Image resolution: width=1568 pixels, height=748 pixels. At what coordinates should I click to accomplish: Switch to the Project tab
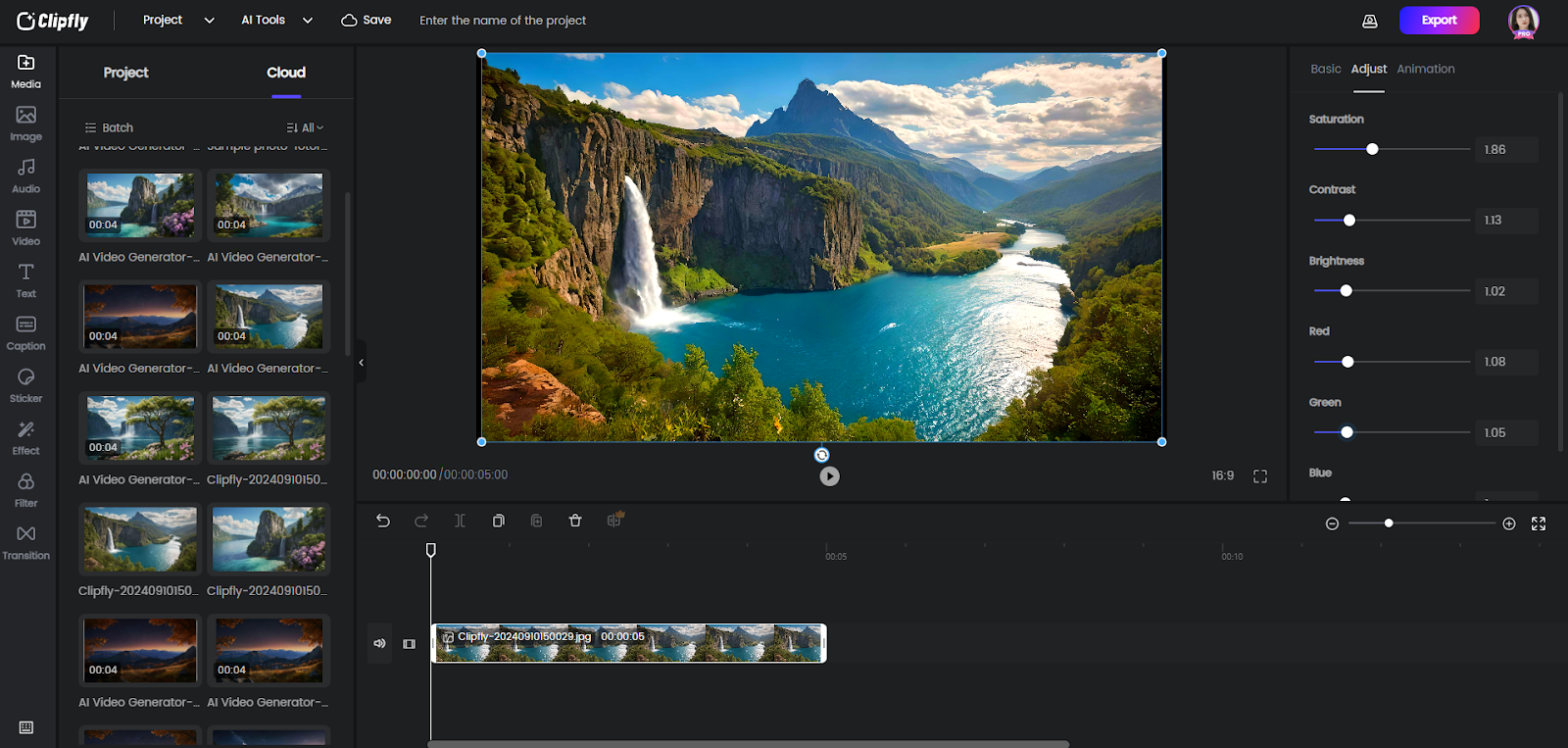coord(125,73)
